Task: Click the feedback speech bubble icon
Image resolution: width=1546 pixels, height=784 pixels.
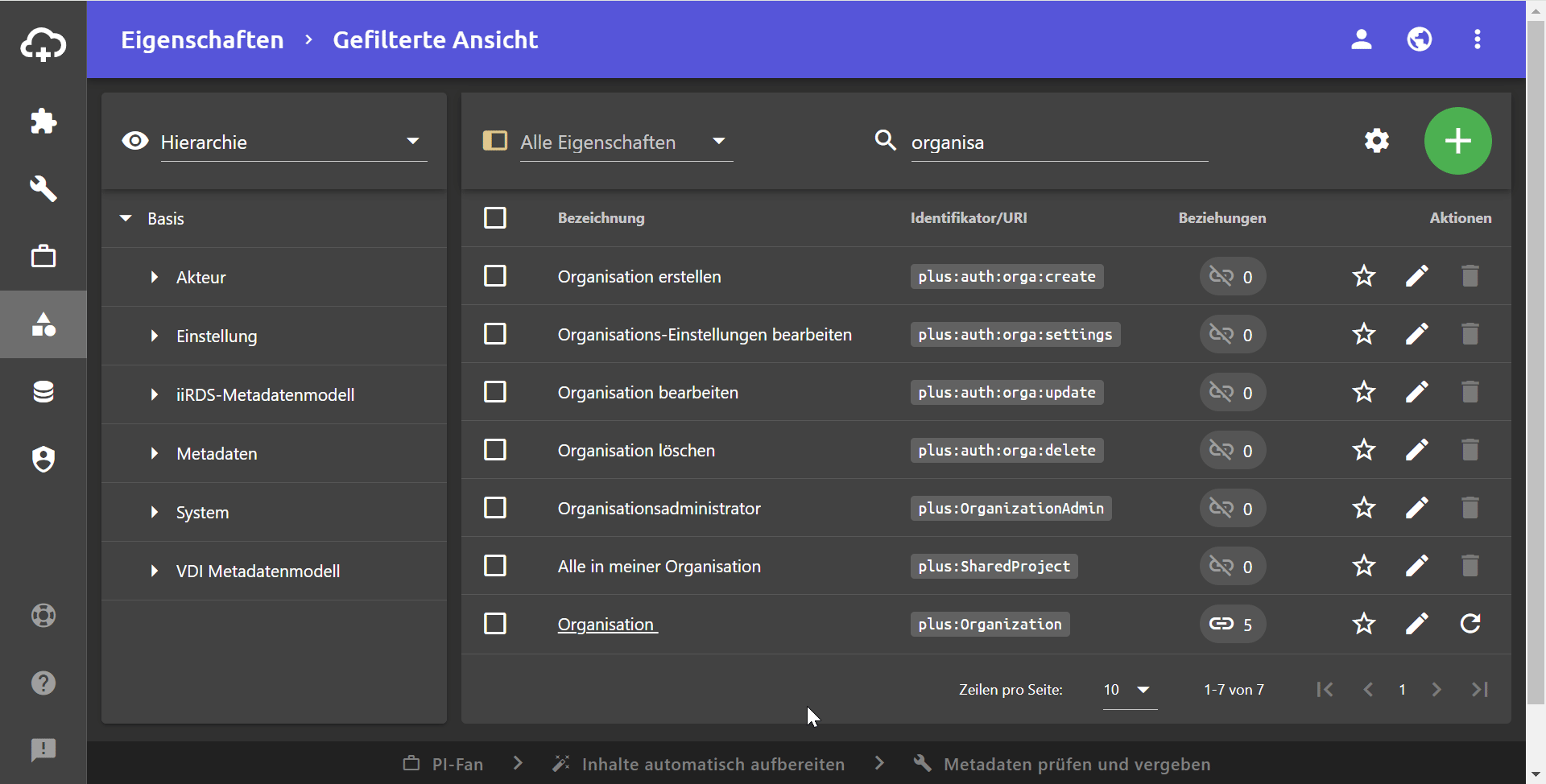Action: coord(43,750)
